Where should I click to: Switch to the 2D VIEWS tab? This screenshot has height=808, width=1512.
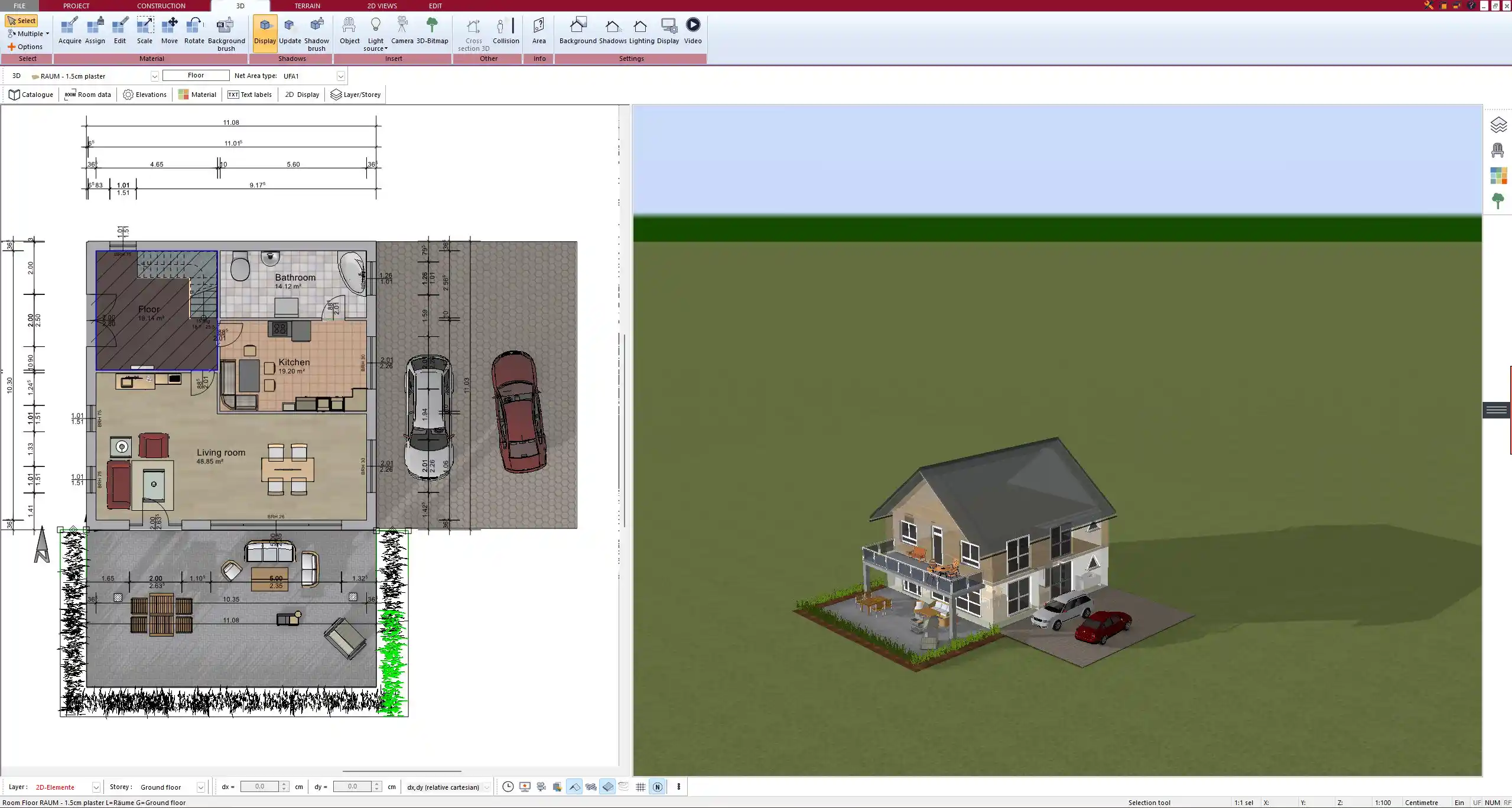382,6
